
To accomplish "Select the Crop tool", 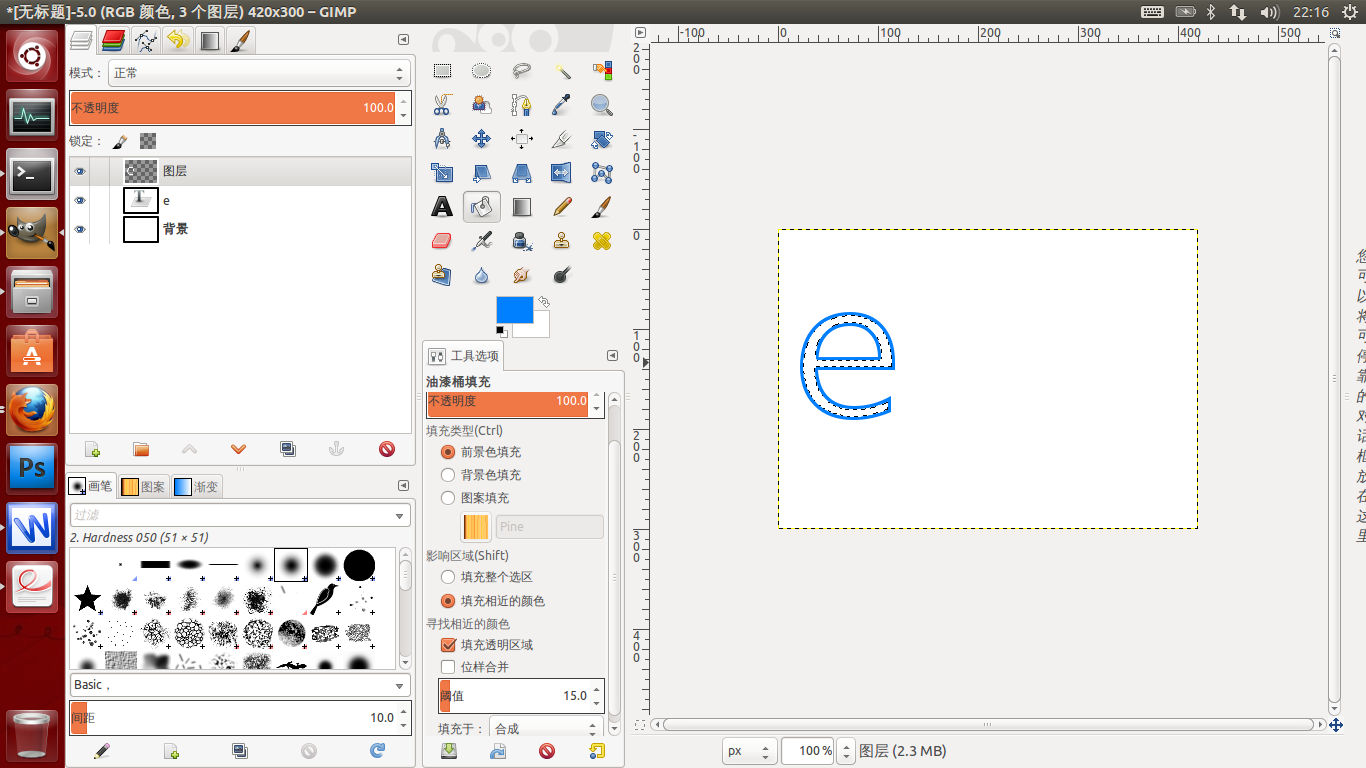I will pos(562,139).
